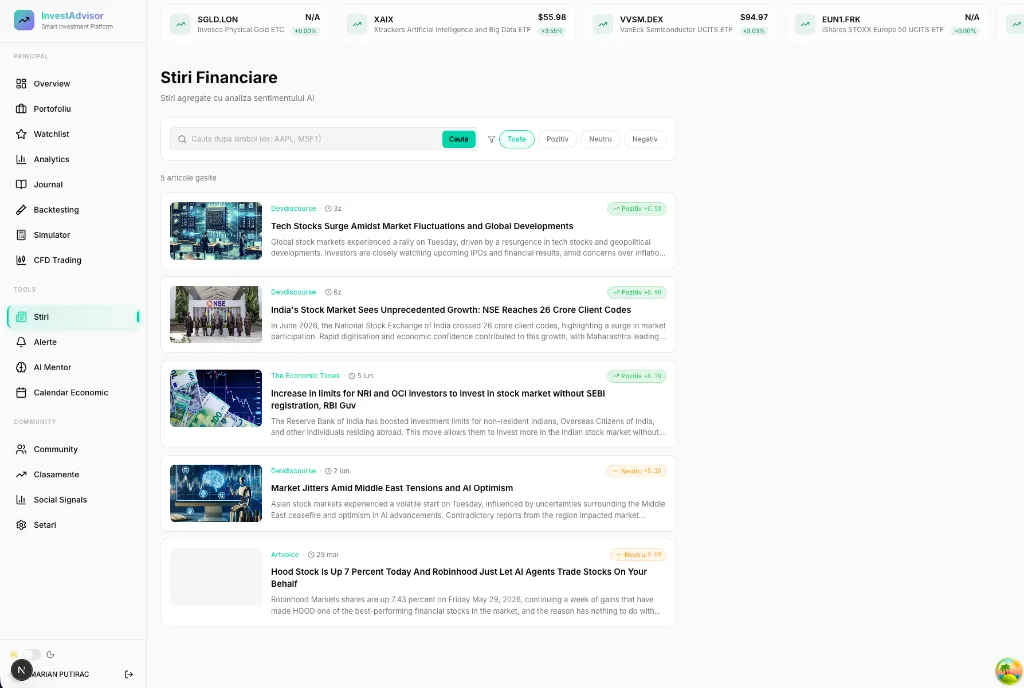Toggle the light/dark theme switch
1024x688 pixels.
32,654
